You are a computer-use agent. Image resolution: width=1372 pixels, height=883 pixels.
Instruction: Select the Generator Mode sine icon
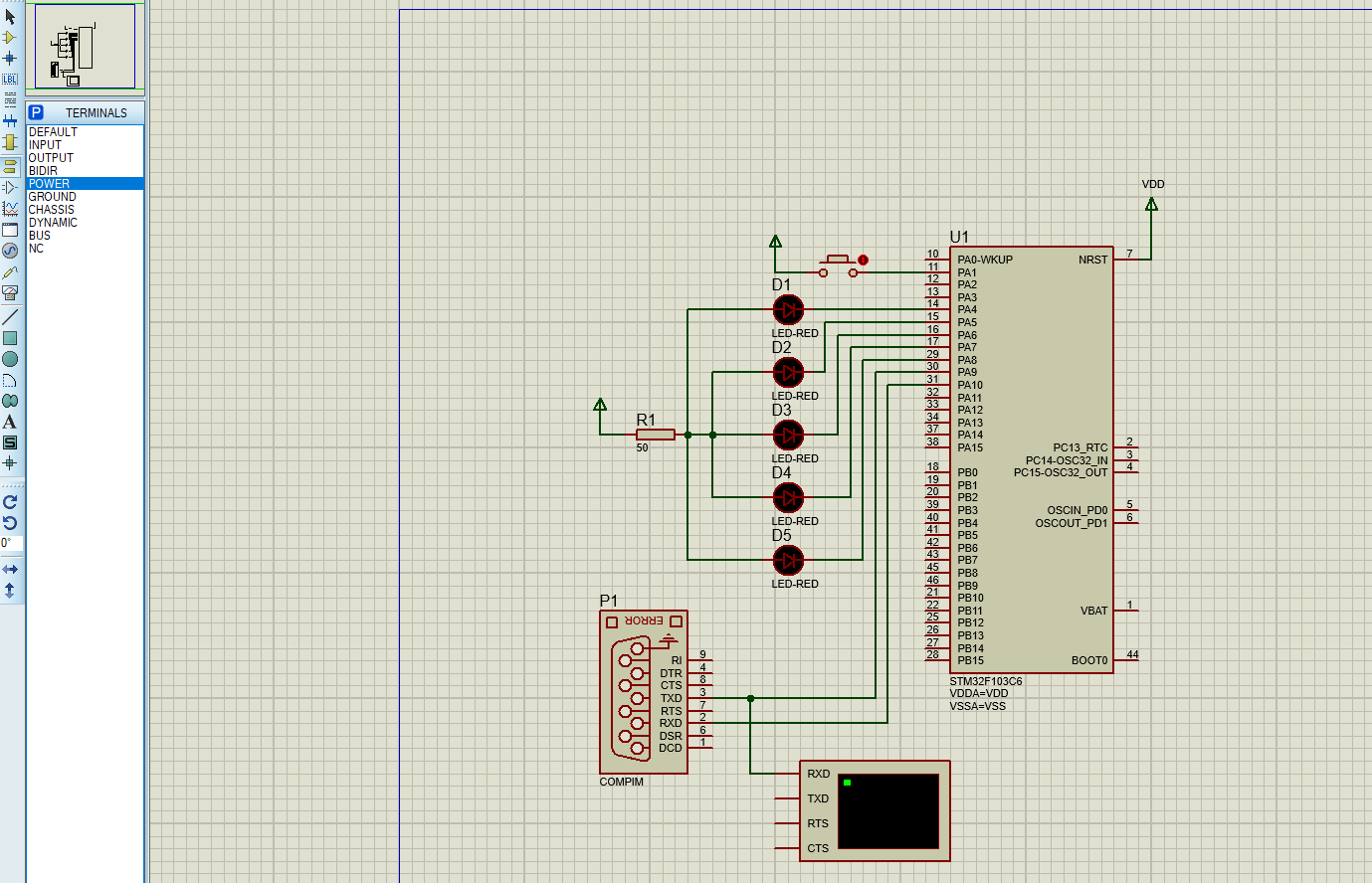[x=10, y=251]
